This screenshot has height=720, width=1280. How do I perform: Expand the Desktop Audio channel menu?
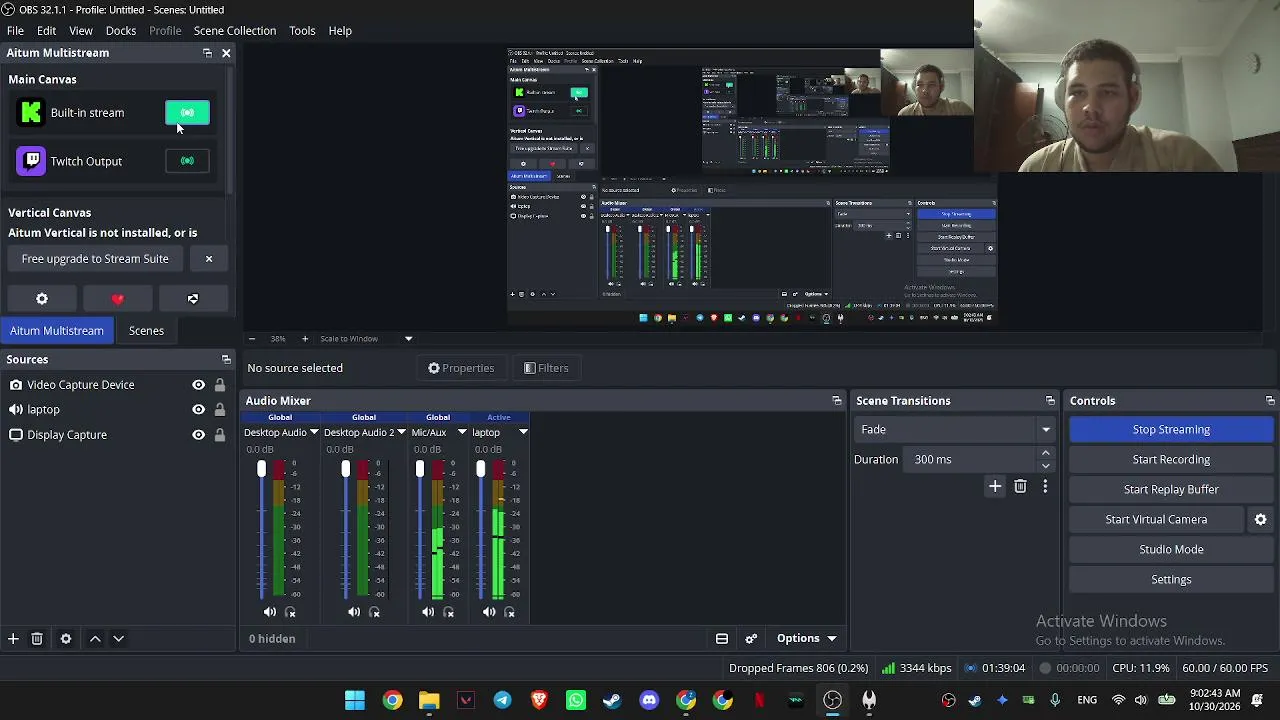point(314,433)
